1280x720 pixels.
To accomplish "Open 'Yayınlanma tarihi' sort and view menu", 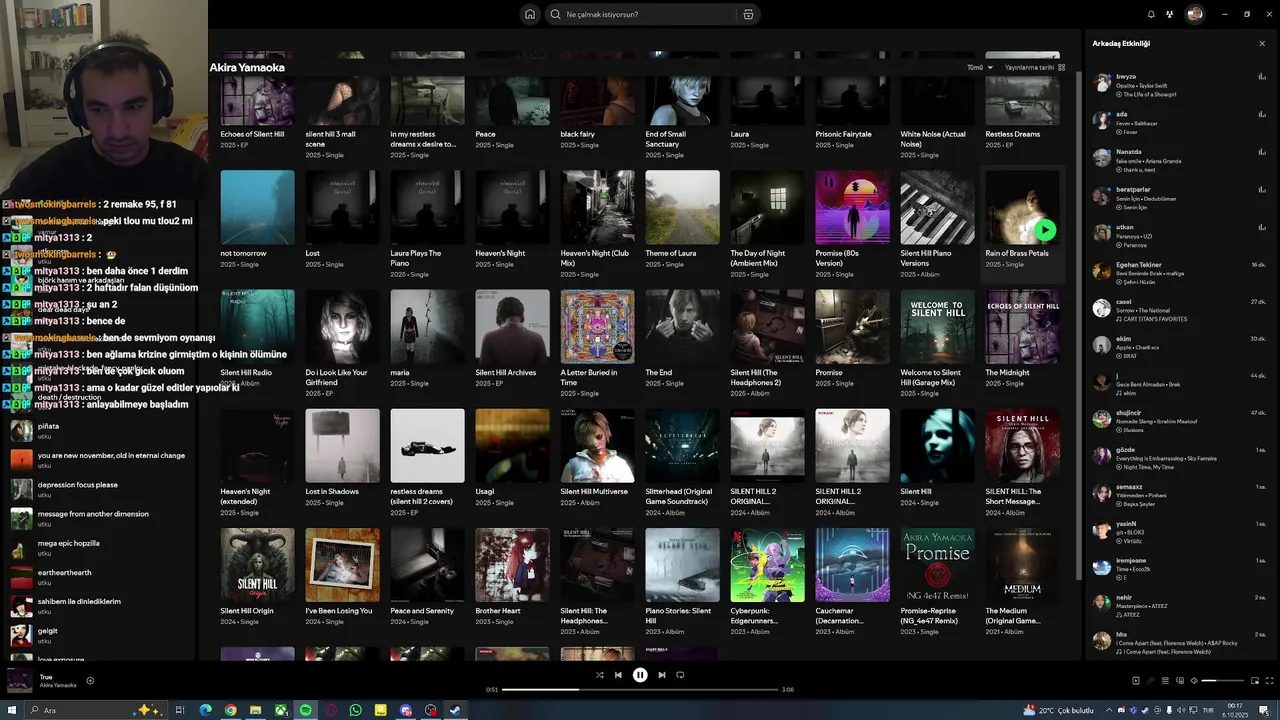I will point(1035,67).
